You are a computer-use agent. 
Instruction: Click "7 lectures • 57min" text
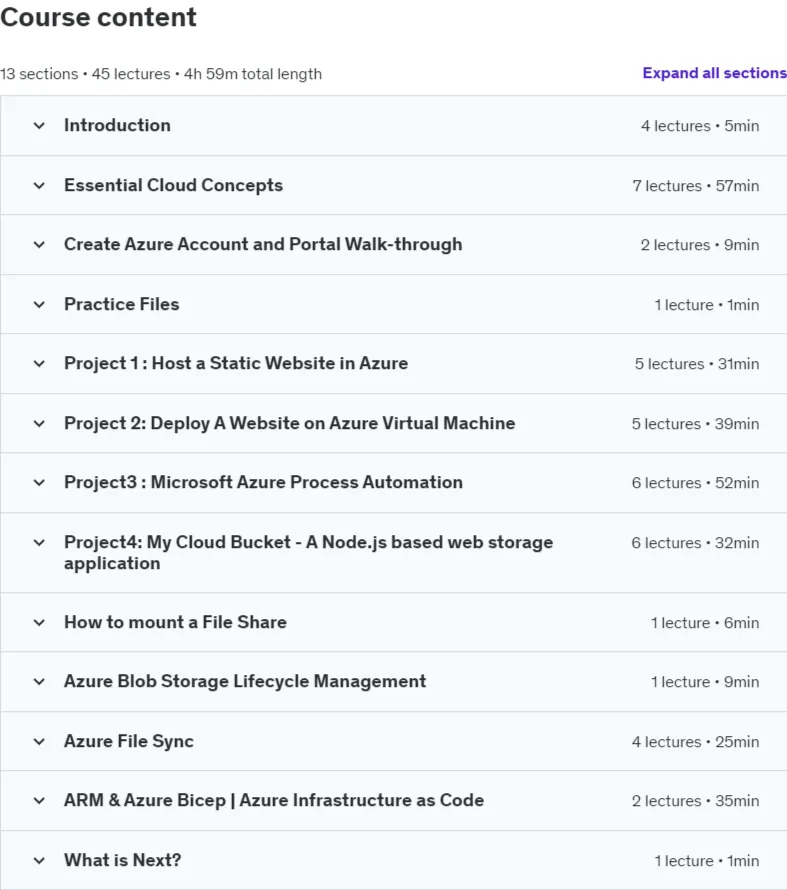pos(696,186)
